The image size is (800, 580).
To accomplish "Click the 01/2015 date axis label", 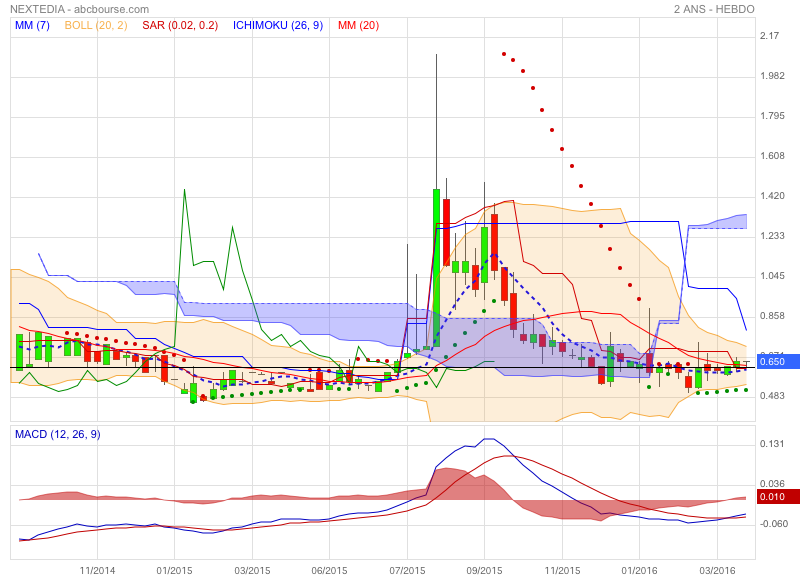I will pyautogui.click(x=174, y=570).
